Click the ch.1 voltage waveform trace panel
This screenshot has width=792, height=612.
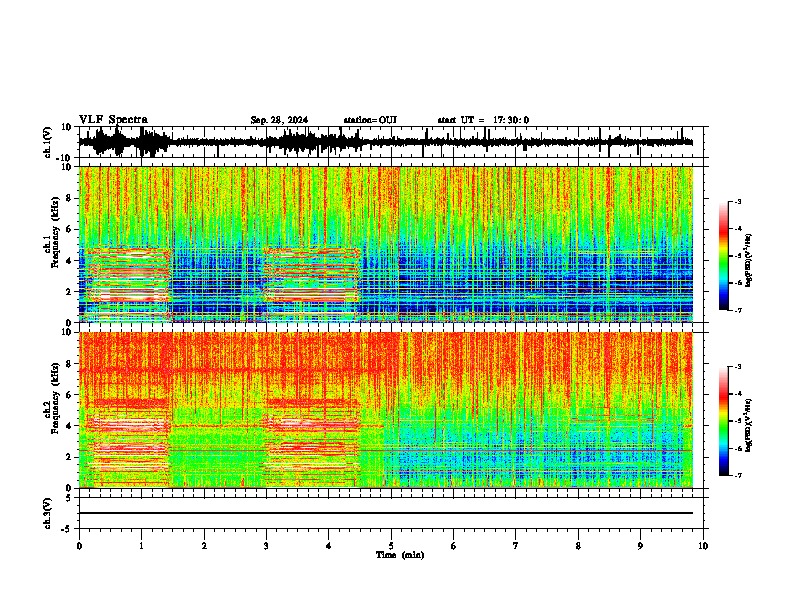point(393,142)
